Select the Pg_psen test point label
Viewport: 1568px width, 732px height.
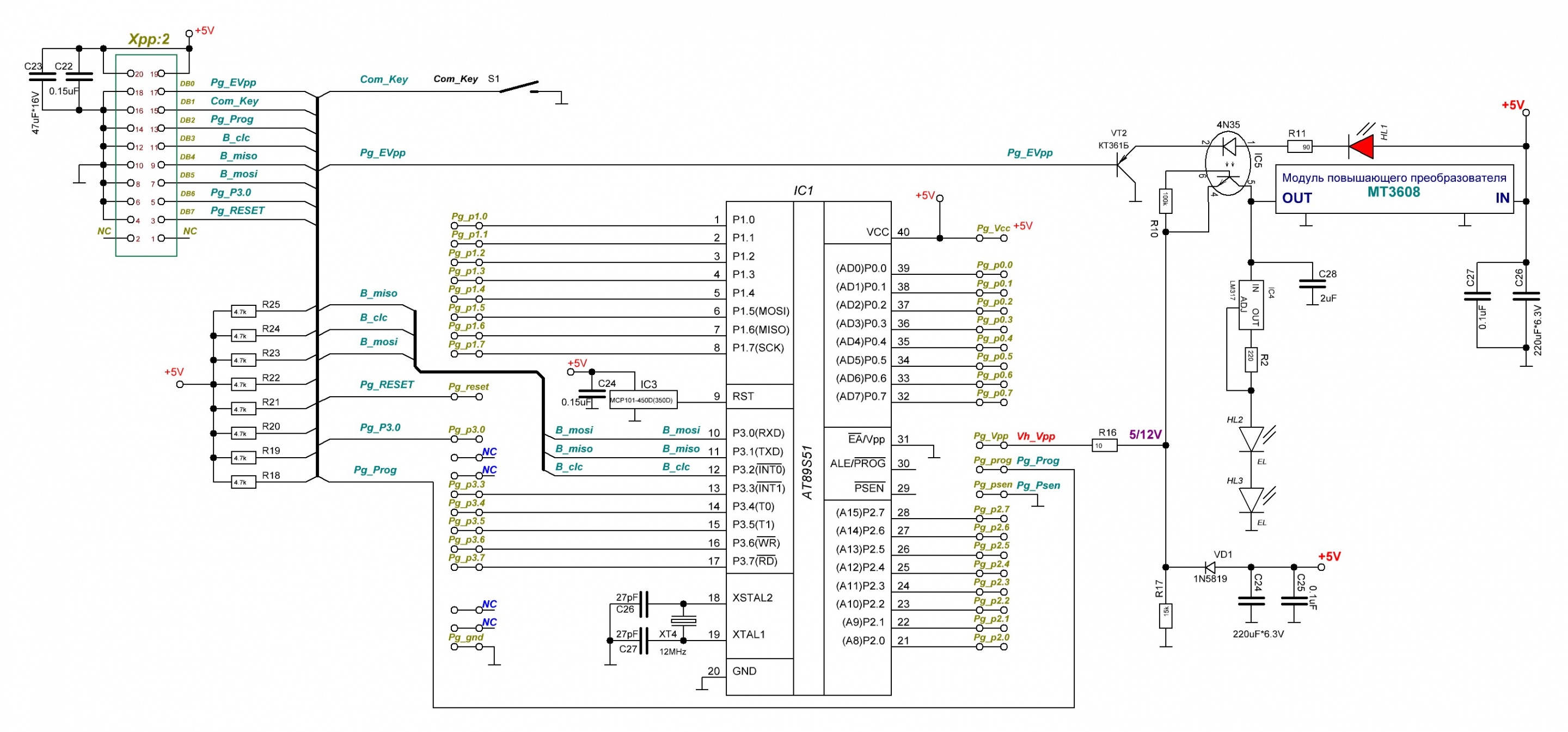click(993, 484)
